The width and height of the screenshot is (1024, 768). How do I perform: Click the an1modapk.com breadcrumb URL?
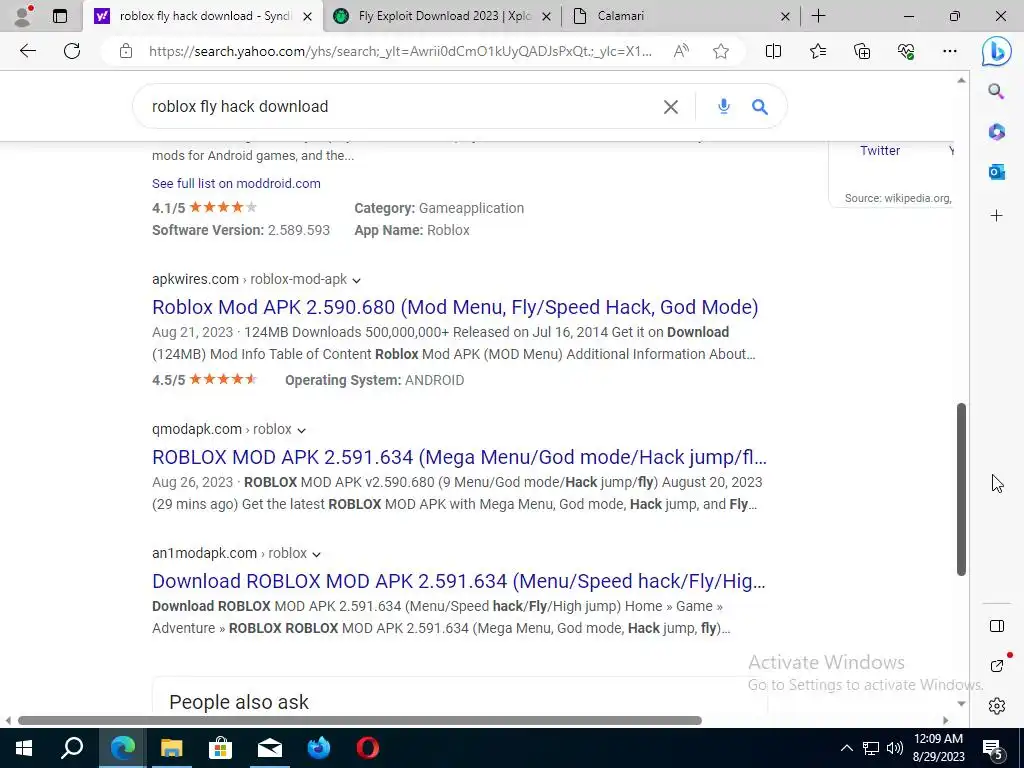[x=229, y=553]
